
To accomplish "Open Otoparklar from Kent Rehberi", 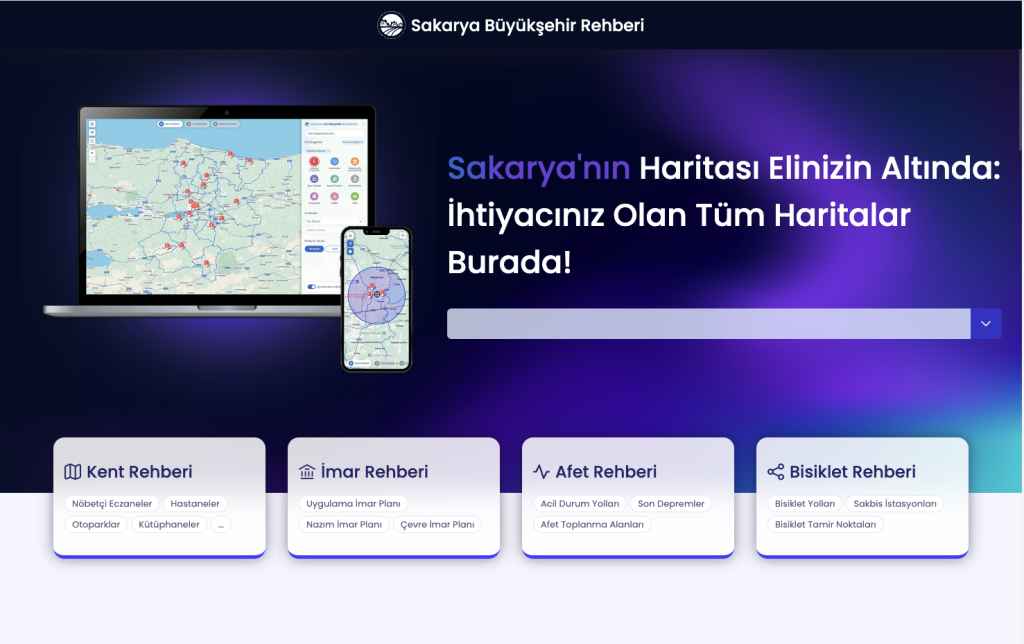I will (x=96, y=524).
